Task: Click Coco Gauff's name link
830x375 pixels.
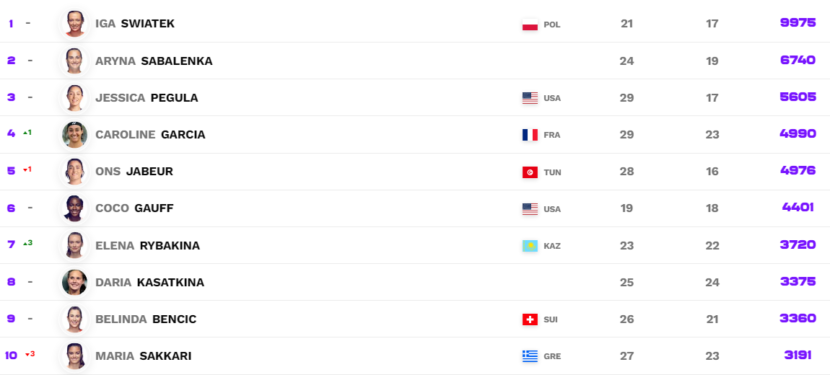Action: (x=134, y=208)
